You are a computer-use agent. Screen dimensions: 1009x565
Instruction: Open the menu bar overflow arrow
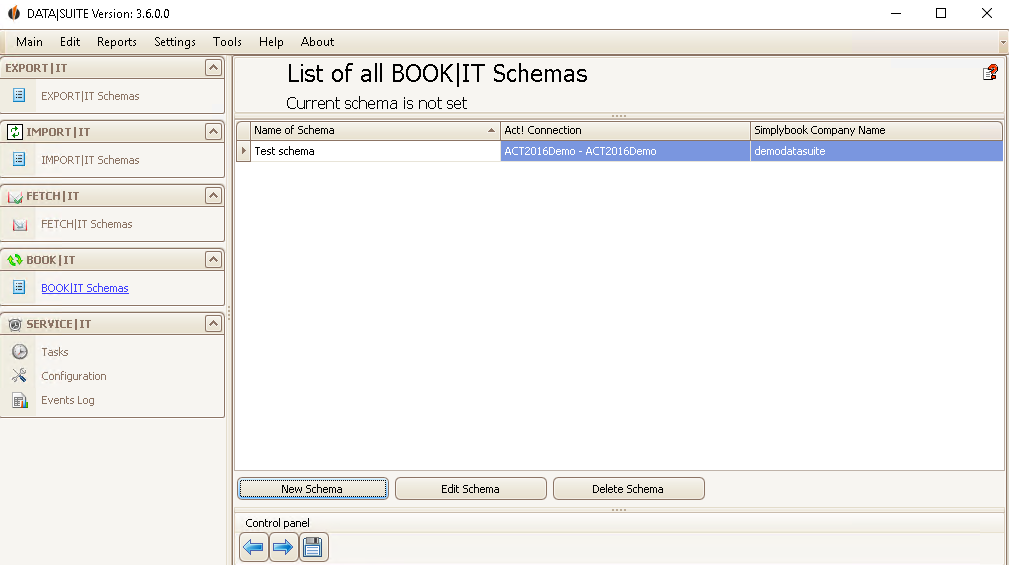pyautogui.click(x=1003, y=42)
